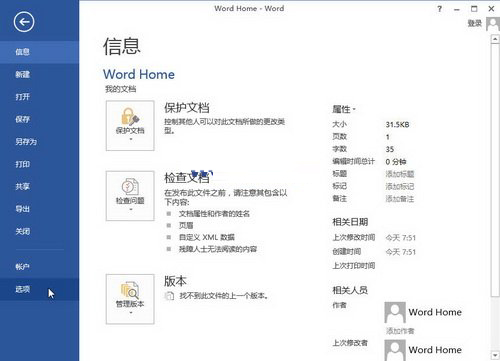The width and height of the screenshot is (500, 361).
Task: Click the 相关日期 section heading
Action: [x=350, y=222]
